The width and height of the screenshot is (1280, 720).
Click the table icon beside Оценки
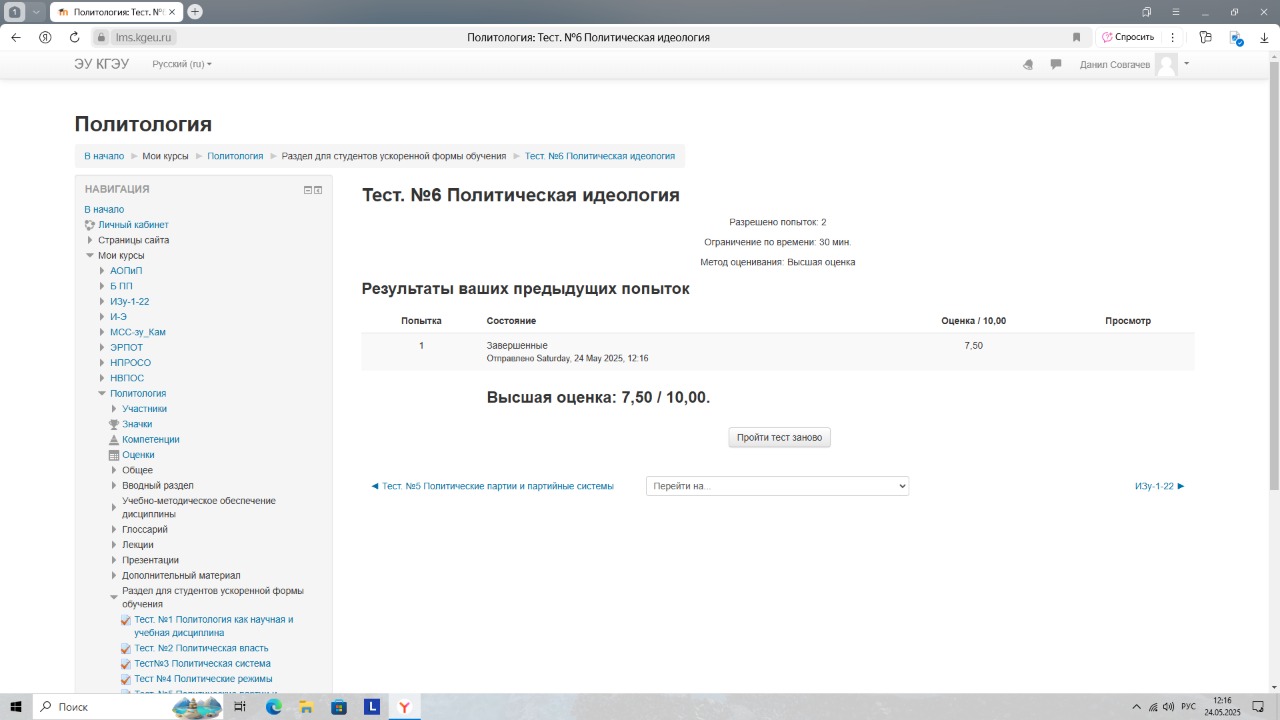[114, 455]
